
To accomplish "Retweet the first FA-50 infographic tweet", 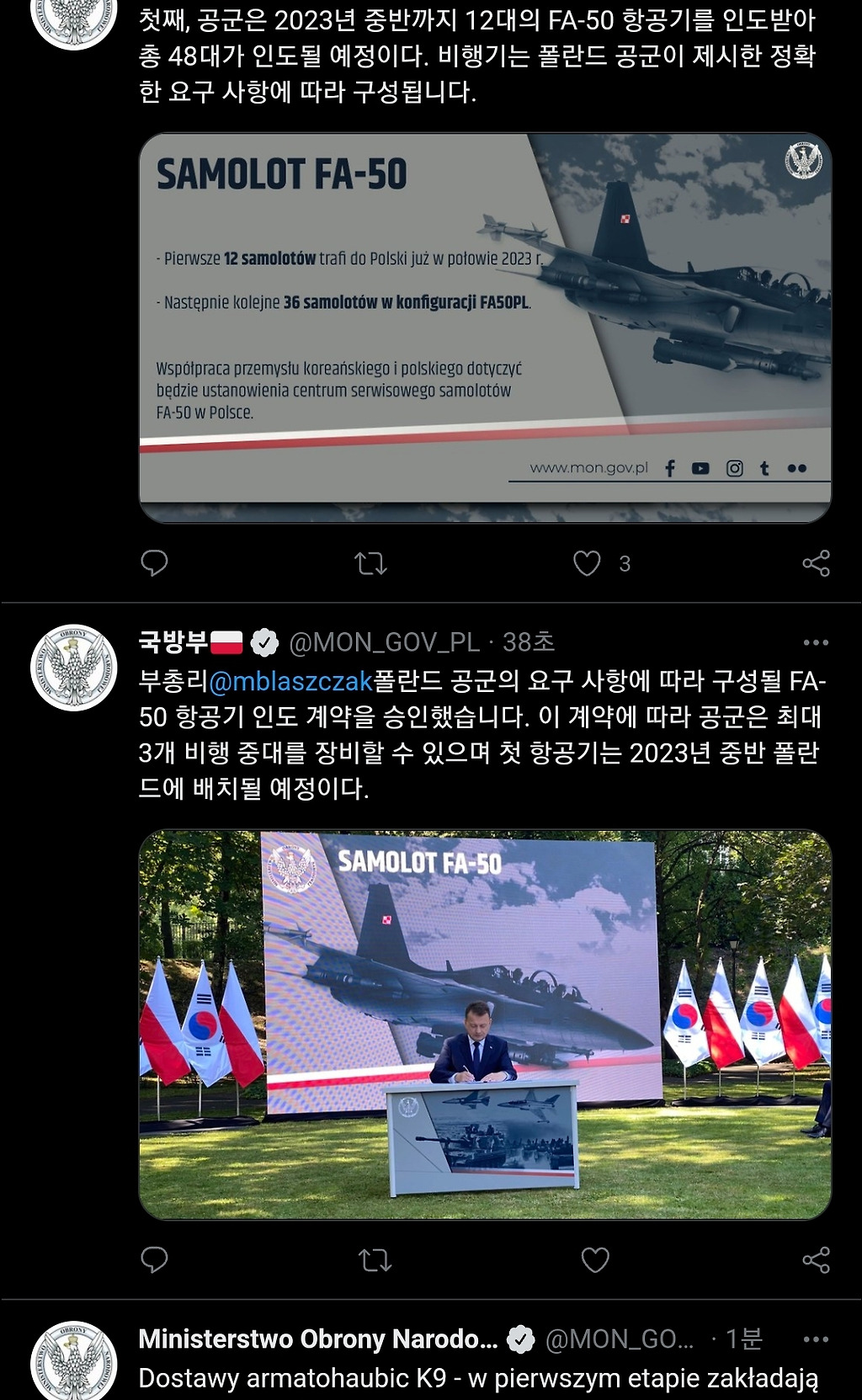I will pyautogui.click(x=370, y=563).
